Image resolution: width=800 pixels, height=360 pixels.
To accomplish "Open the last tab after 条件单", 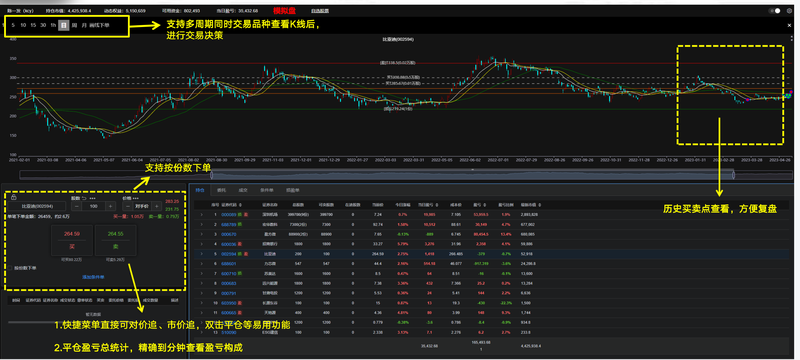I will coord(293,190).
